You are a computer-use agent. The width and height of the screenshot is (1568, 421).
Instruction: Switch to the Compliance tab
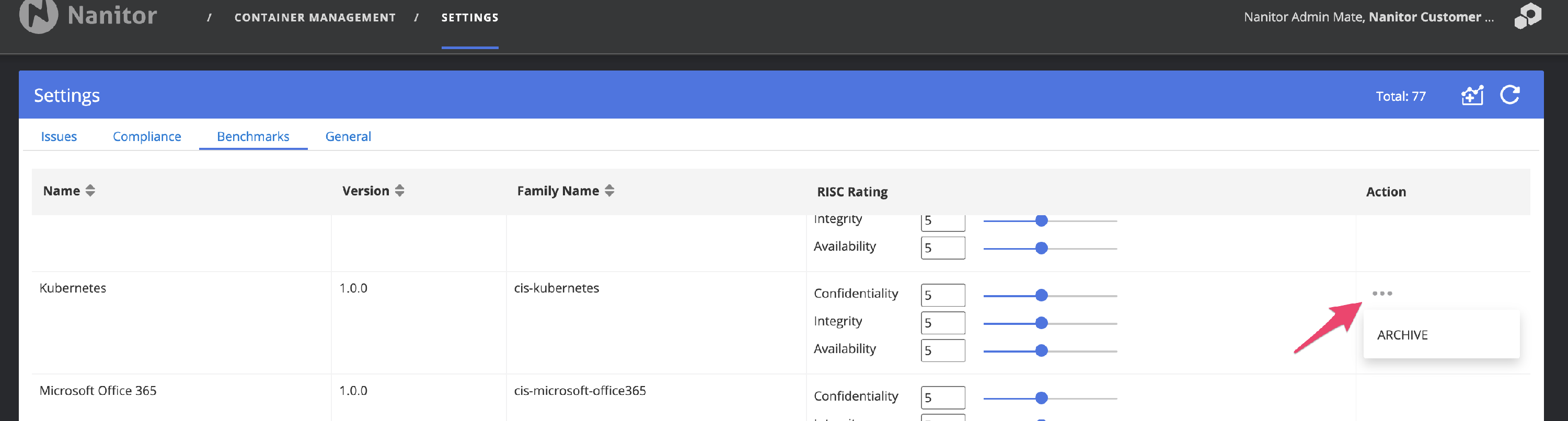coord(147,137)
